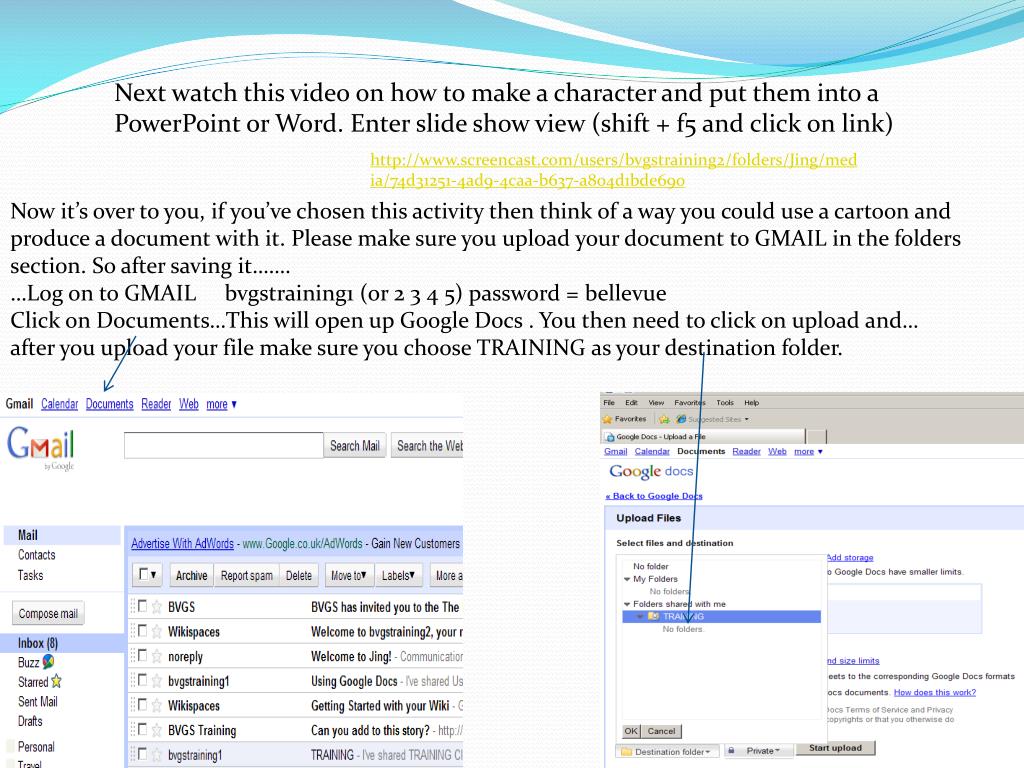
Task: Click the Compose mail button
Action: (x=48, y=613)
